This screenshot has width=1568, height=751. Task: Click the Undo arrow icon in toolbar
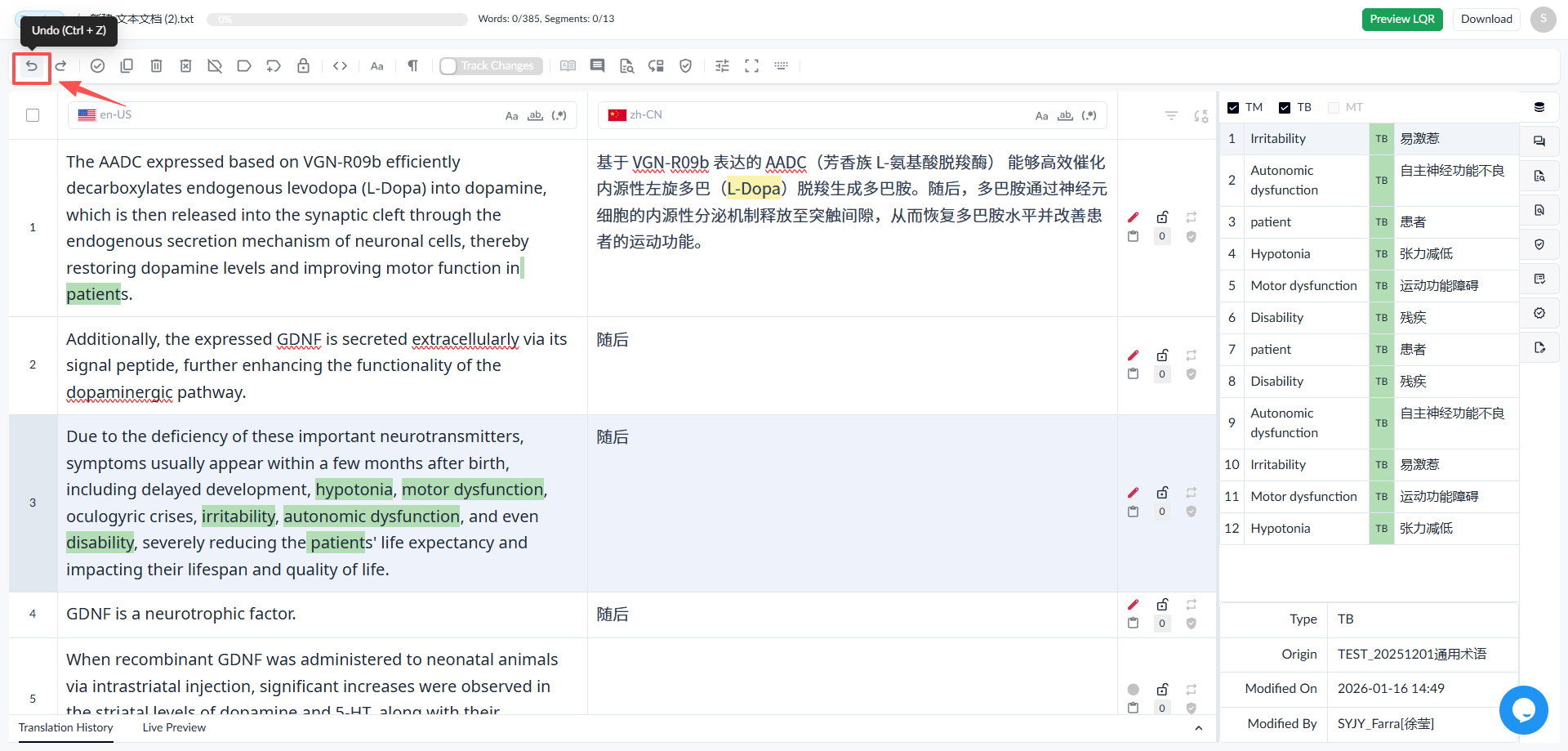coord(32,66)
